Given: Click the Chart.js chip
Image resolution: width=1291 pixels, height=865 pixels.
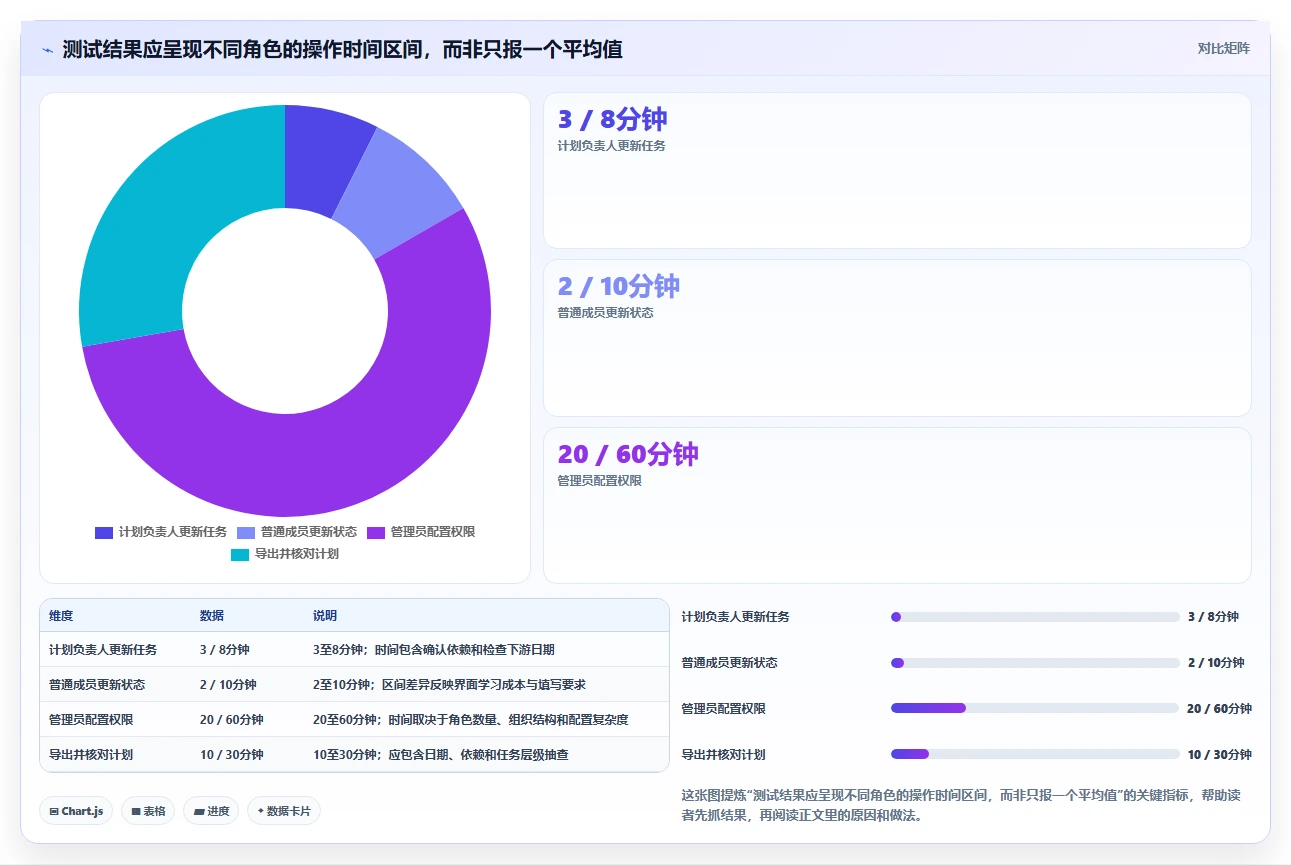Looking at the screenshot, I should click(76, 811).
